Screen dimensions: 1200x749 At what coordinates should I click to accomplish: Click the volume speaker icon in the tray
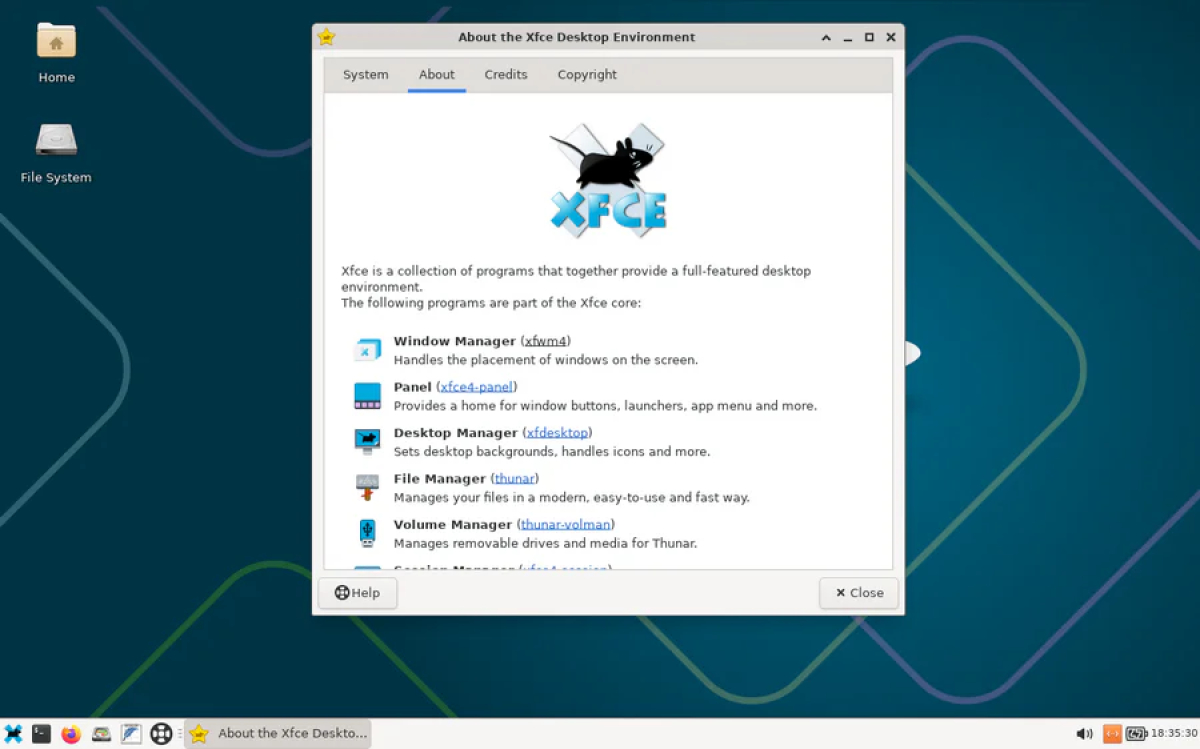[1084, 734]
